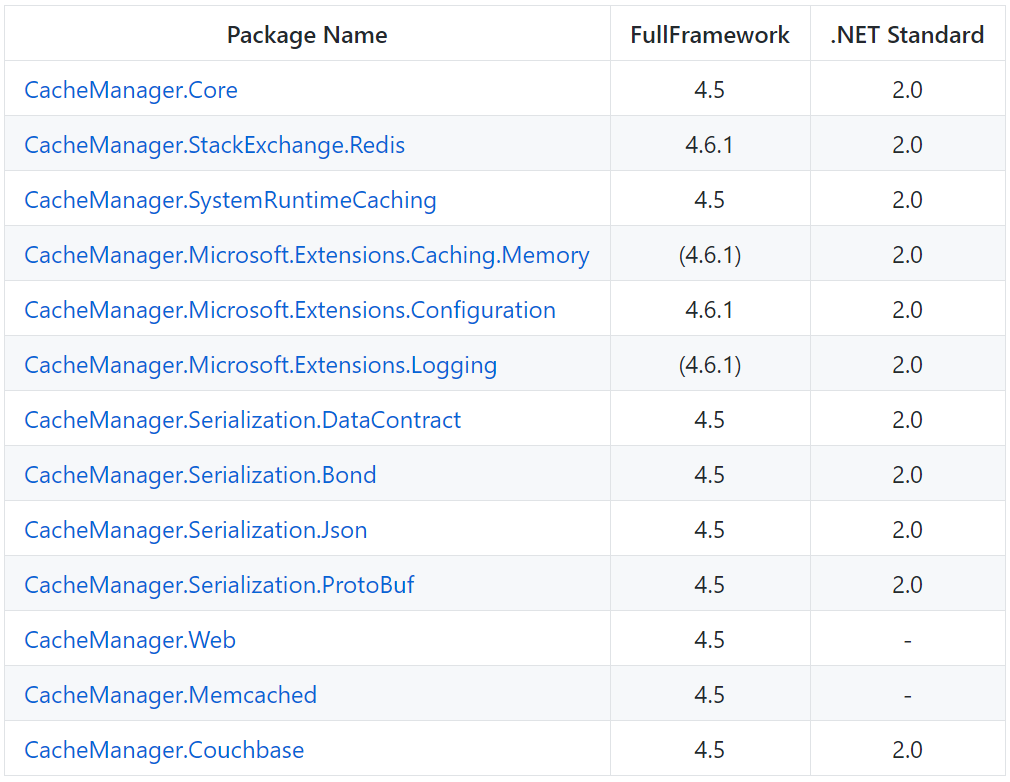This screenshot has height=782, width=1010.
Task: Open the CacheManager.Couchbase package link
Action: coord(164,750)
